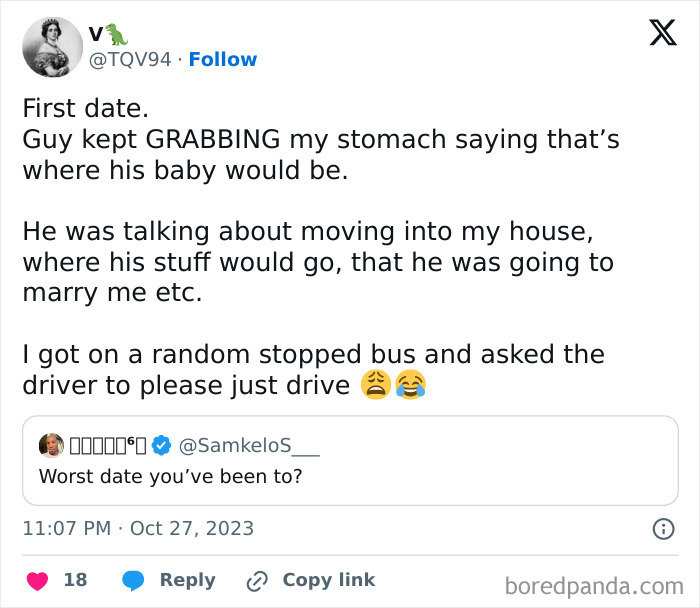The image size is (700, 608).
Task: Click the pink heart like icon
Action: pos(37,580)
